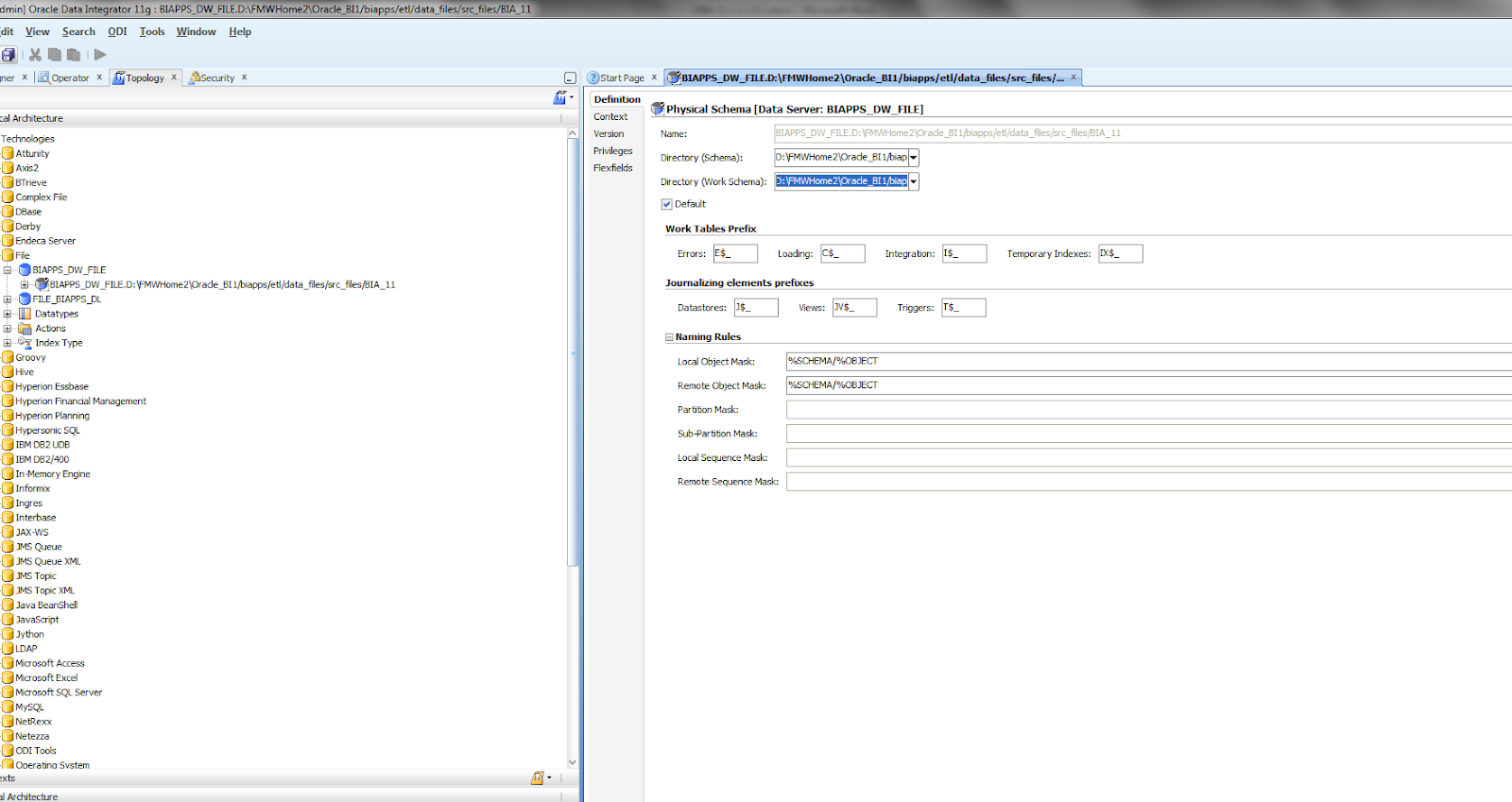Click the Complex File technology icon
This screenshot has height=802, width=1512.
click(8, 197)
